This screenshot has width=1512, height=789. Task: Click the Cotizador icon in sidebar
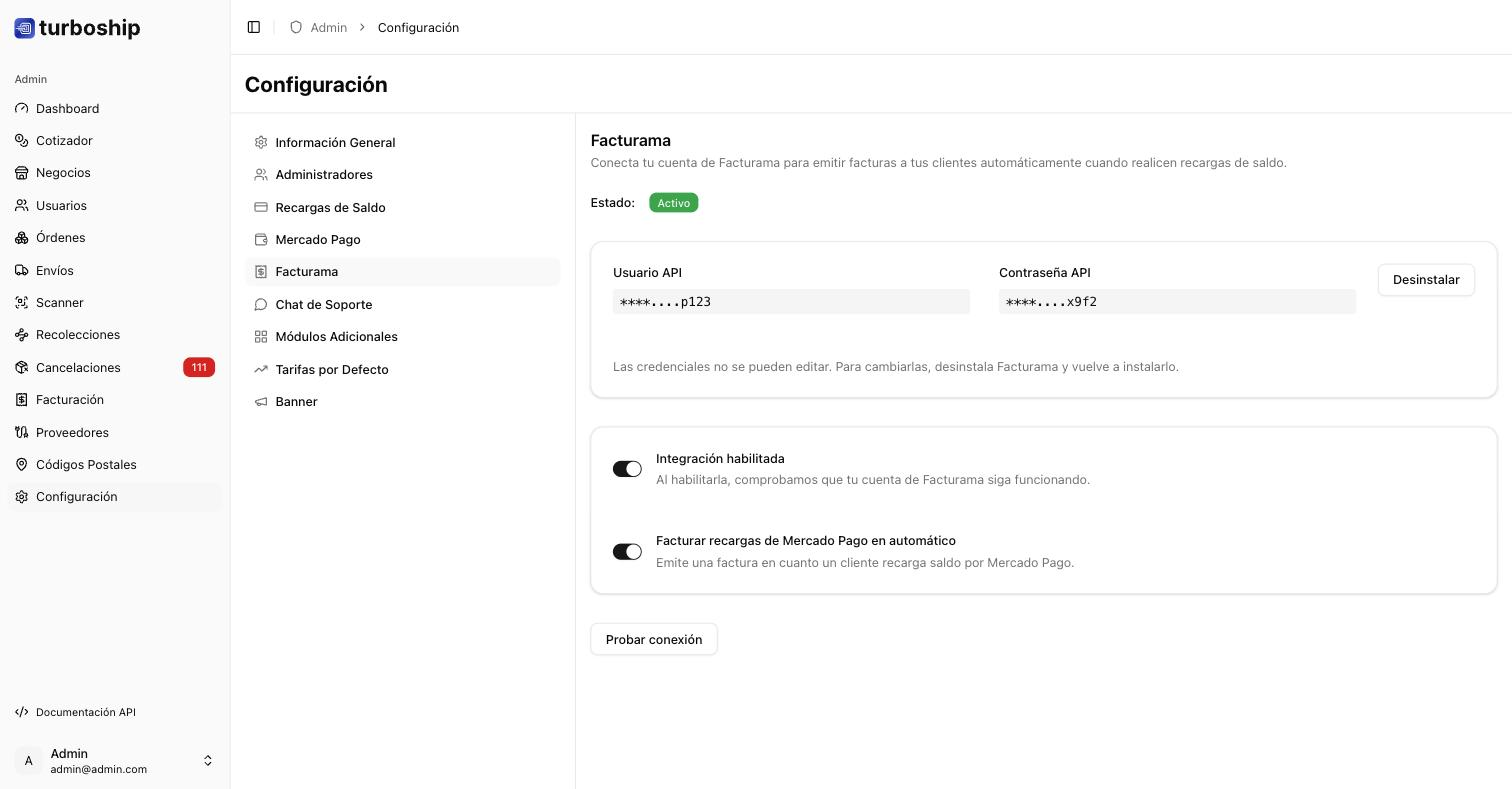(22, 141)
